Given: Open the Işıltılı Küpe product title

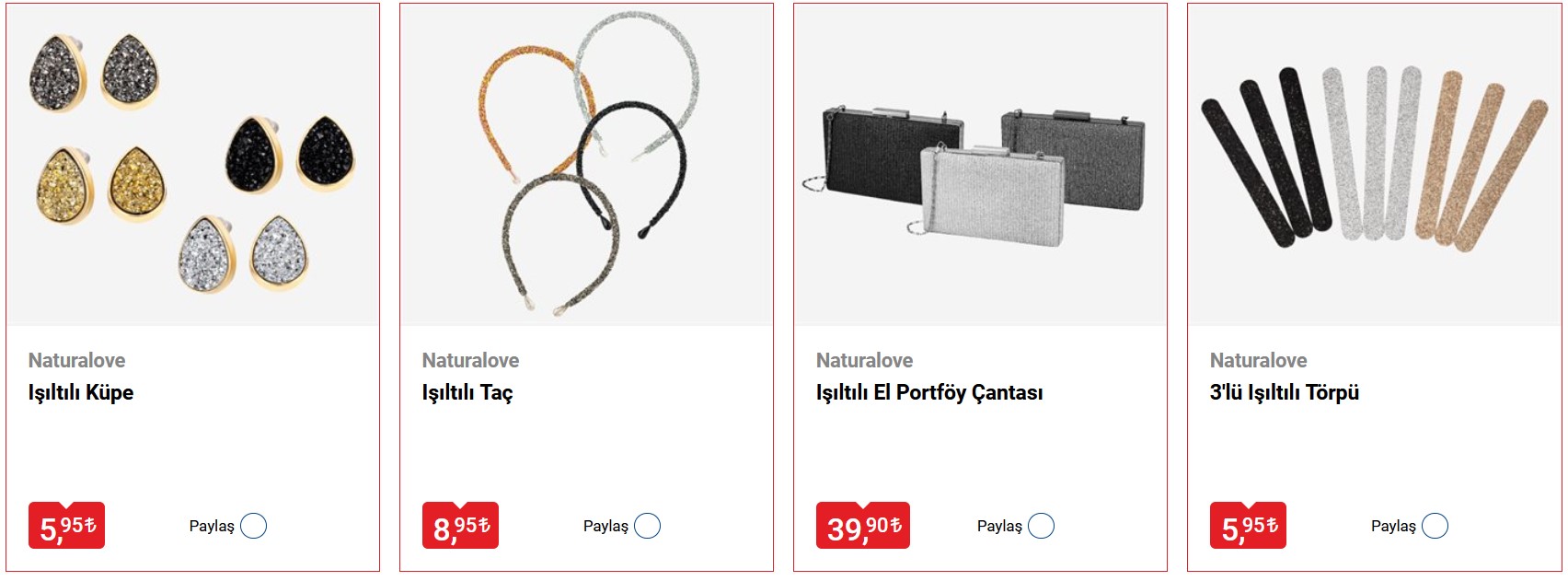Looking at the screenshot, I should click(x=81, y=392).
